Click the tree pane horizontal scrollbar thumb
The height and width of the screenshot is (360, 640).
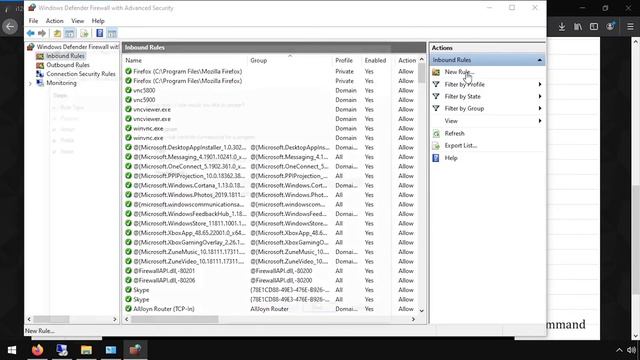coord(51,319)
